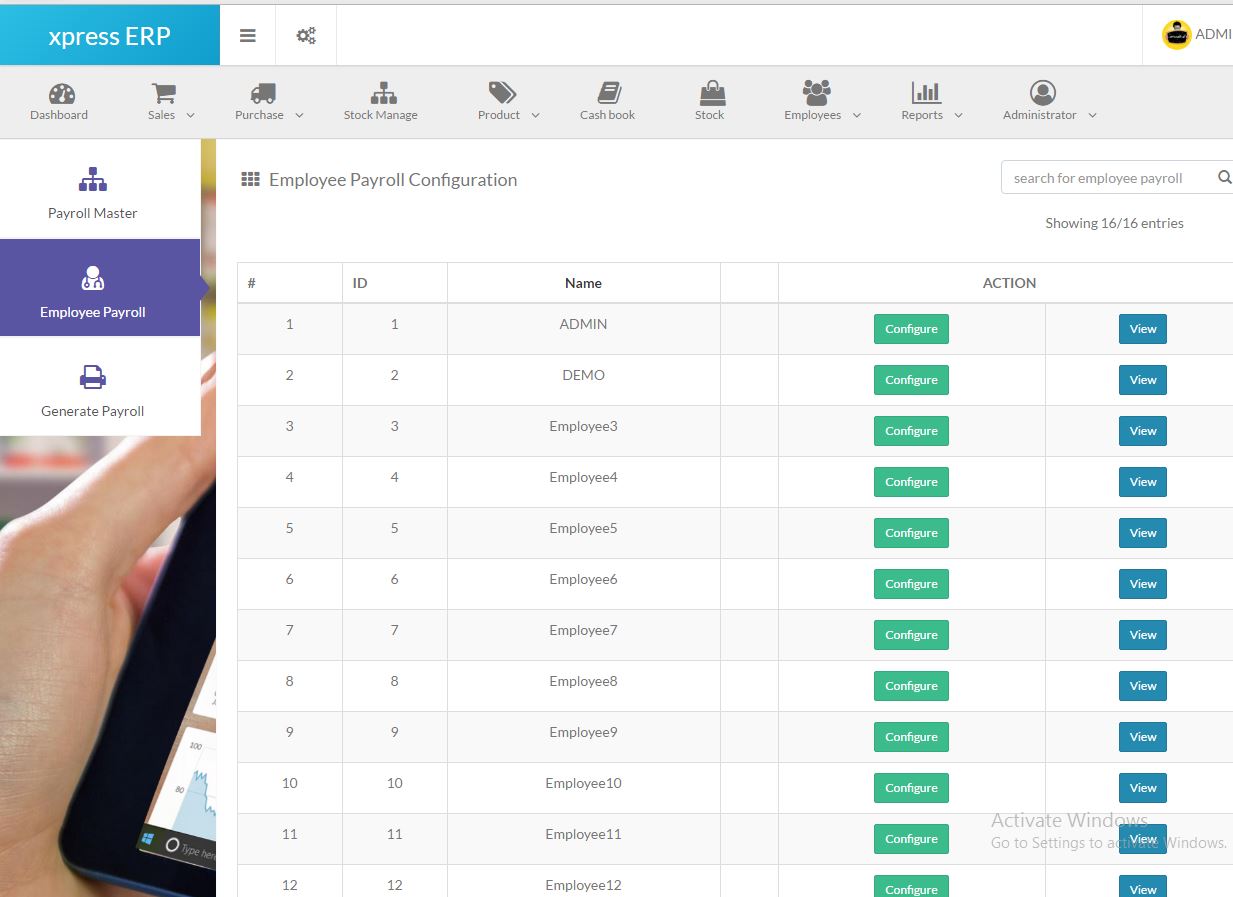
Task: Expand the Employees dropdown arrow
Action: coord(856,116)
